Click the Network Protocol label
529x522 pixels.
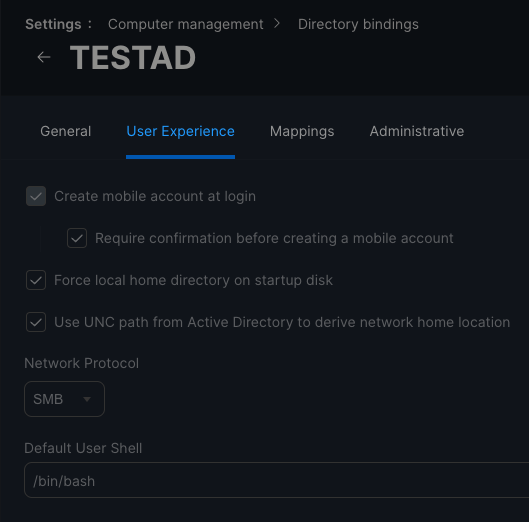click(x=82, y=363)
